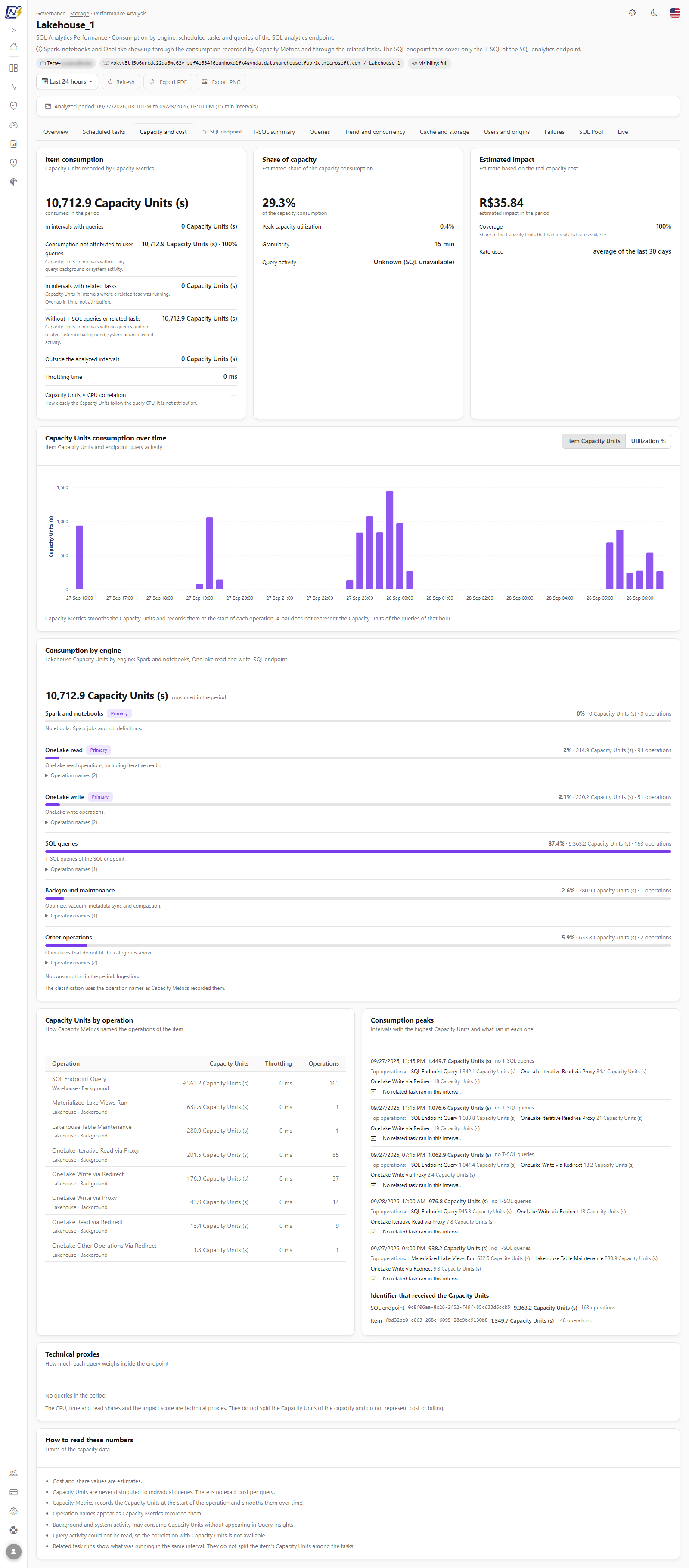Switch to the Overview tab
Image resolution: width=689 pixels, height=1568 pixels.
coord(56,131)
